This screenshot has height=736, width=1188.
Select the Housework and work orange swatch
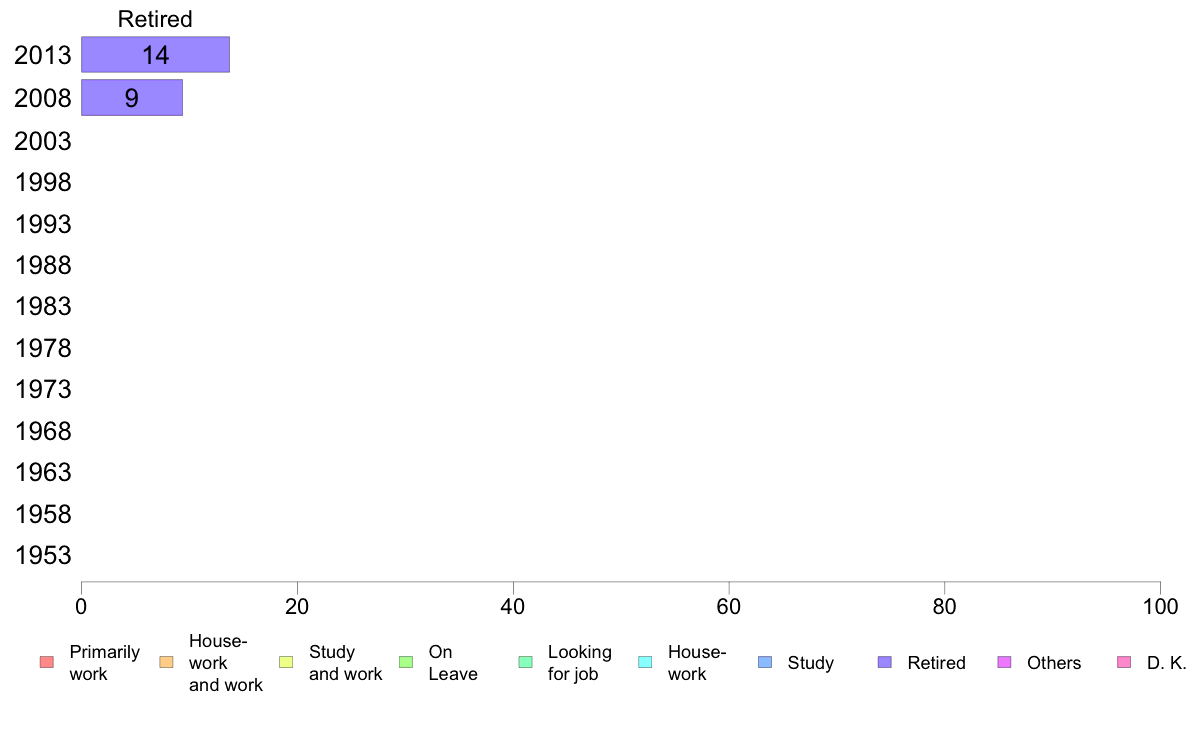pos(166,662)
